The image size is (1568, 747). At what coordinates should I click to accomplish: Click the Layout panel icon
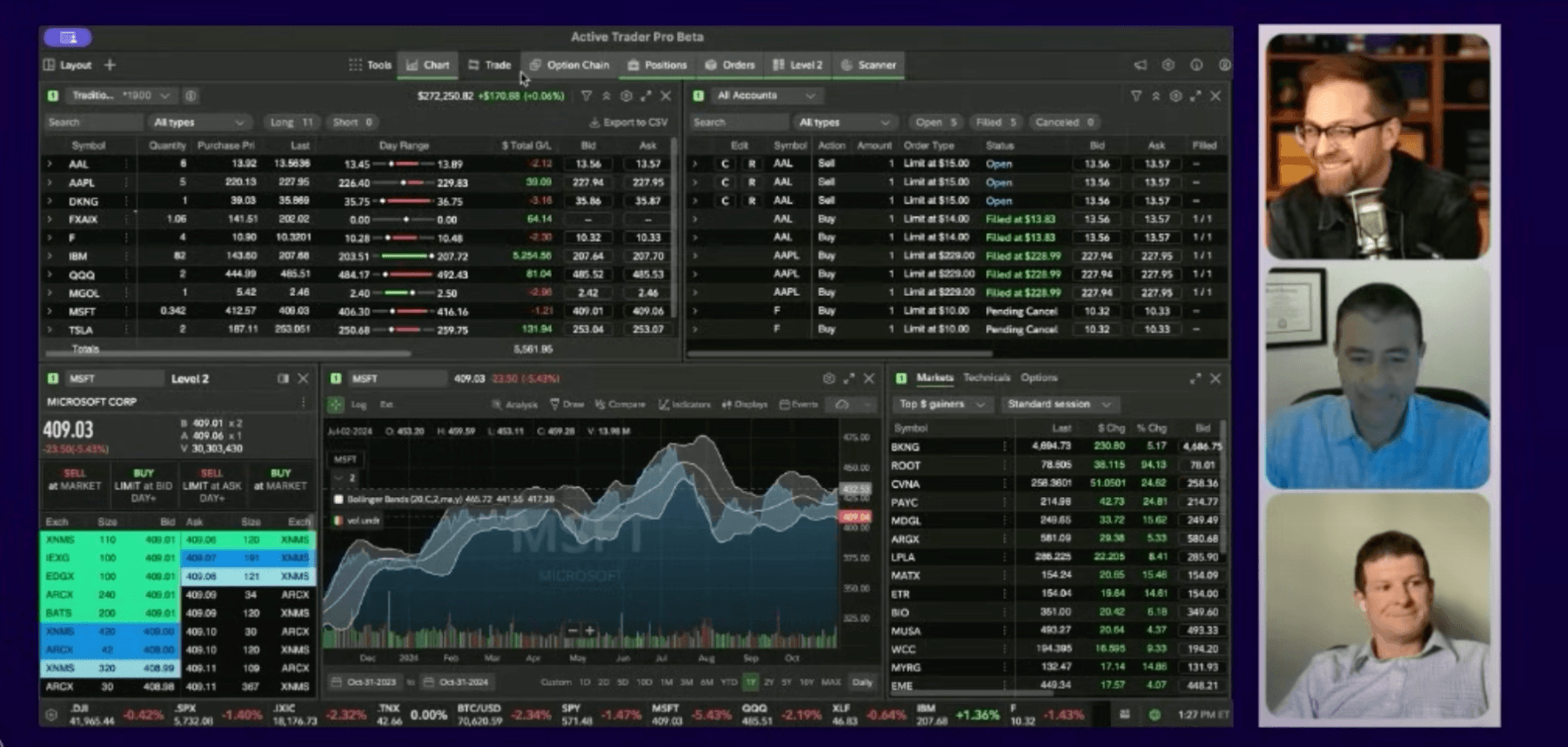[50, 64]
